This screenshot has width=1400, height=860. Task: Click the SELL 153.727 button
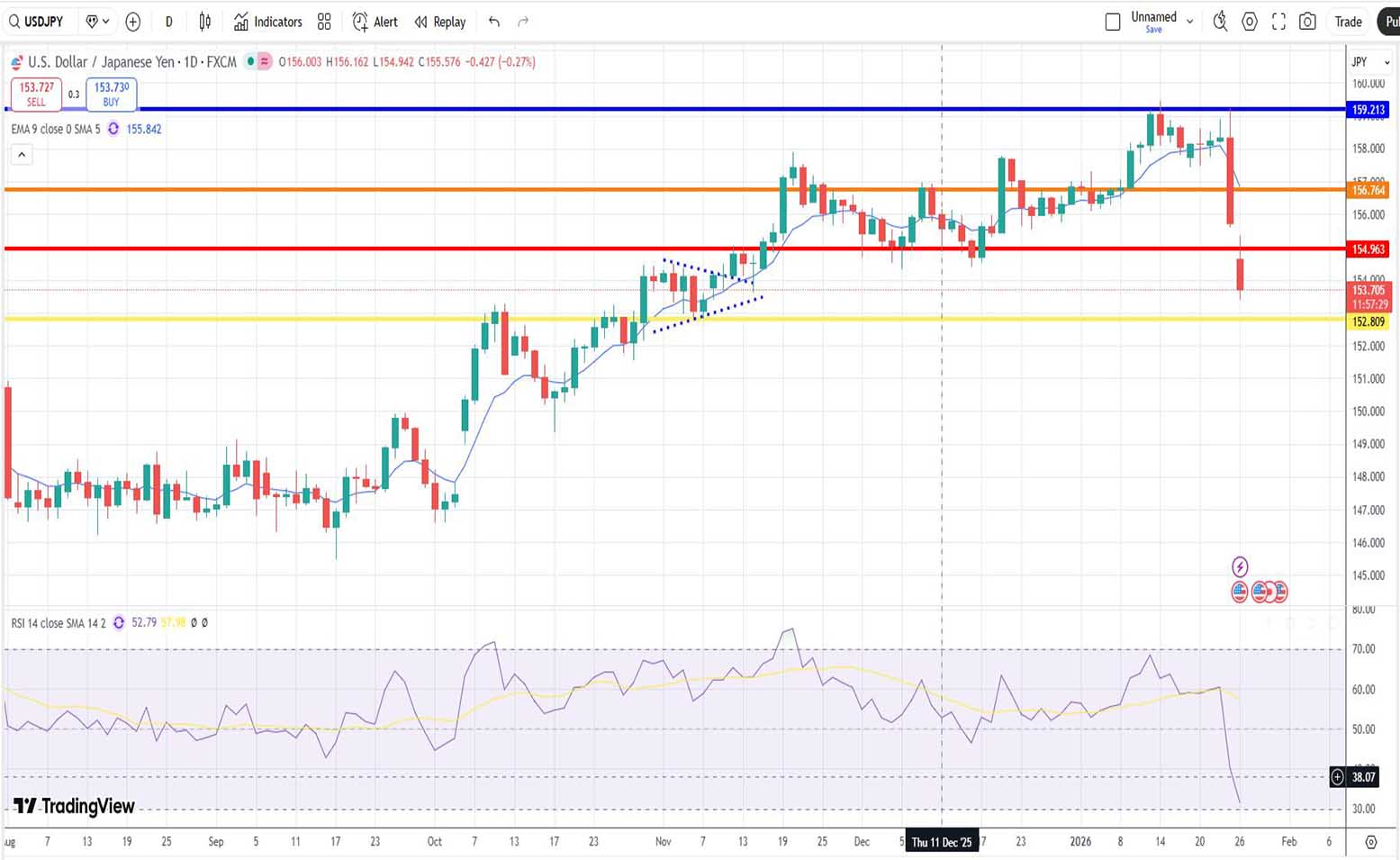point(36,94)
